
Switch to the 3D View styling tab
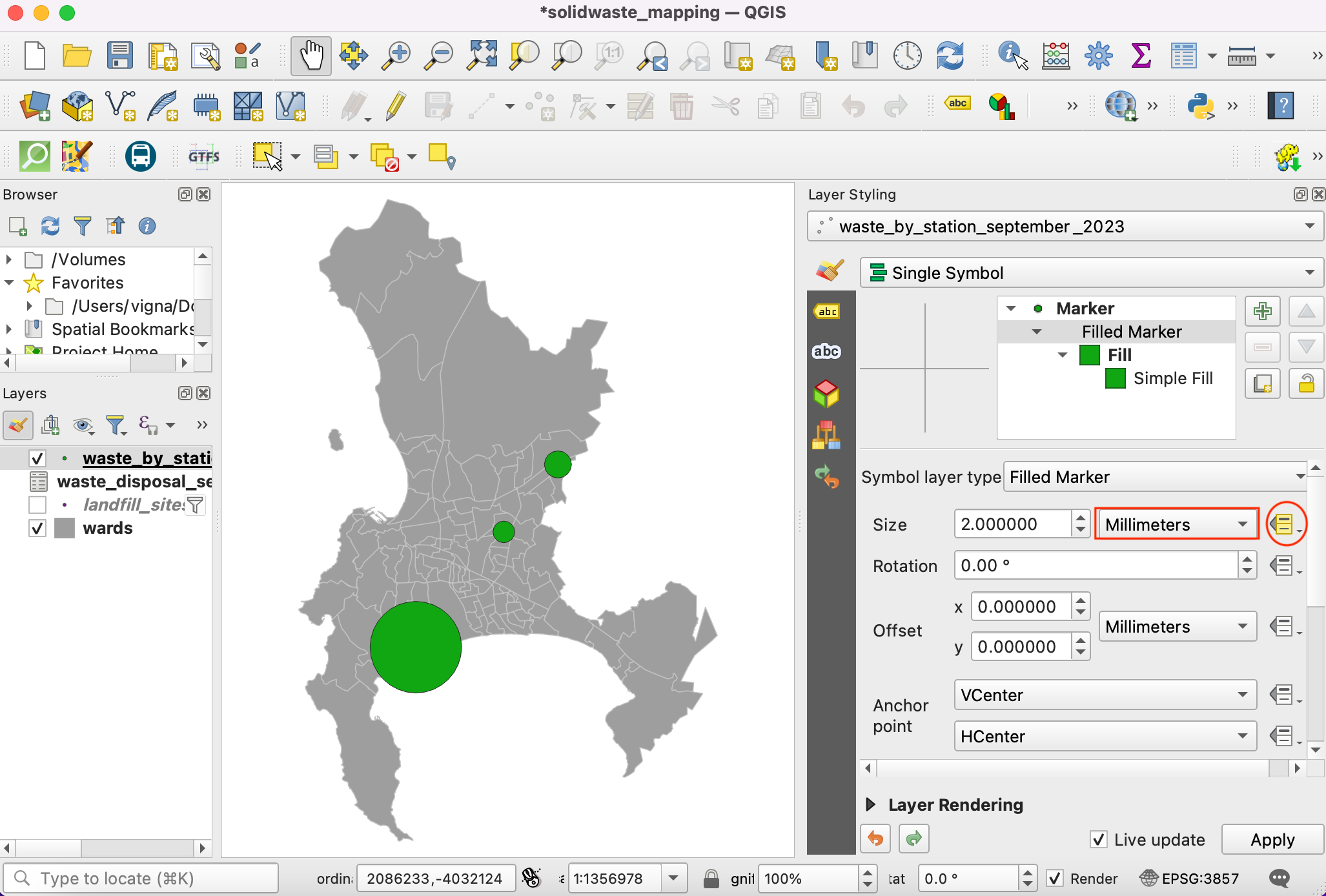[826, 393]
